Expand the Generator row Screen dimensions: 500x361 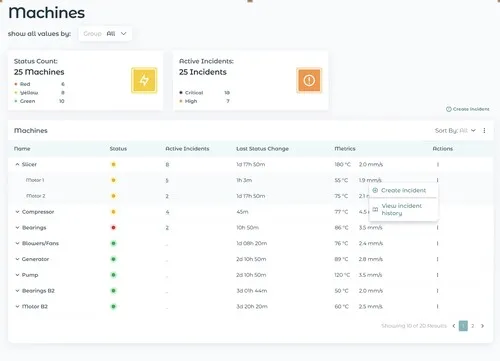(17, 259)
